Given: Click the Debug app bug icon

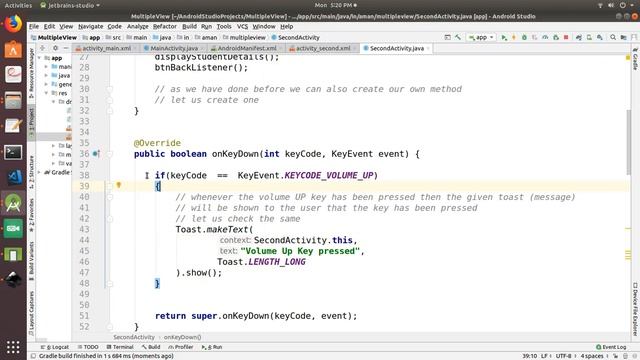Looking at the screenshot, I should [524, 38].
